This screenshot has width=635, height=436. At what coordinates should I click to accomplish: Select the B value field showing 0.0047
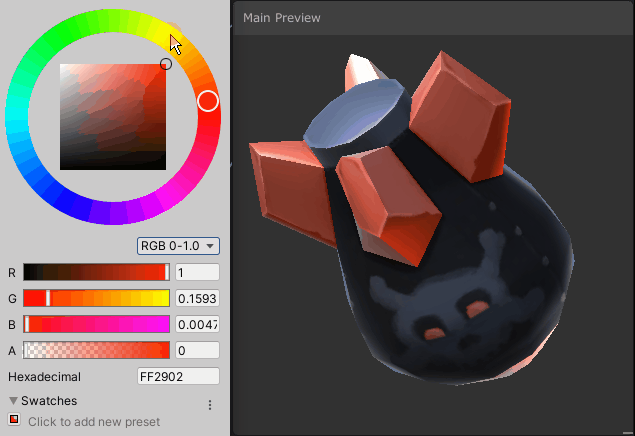tap(196, 325)
